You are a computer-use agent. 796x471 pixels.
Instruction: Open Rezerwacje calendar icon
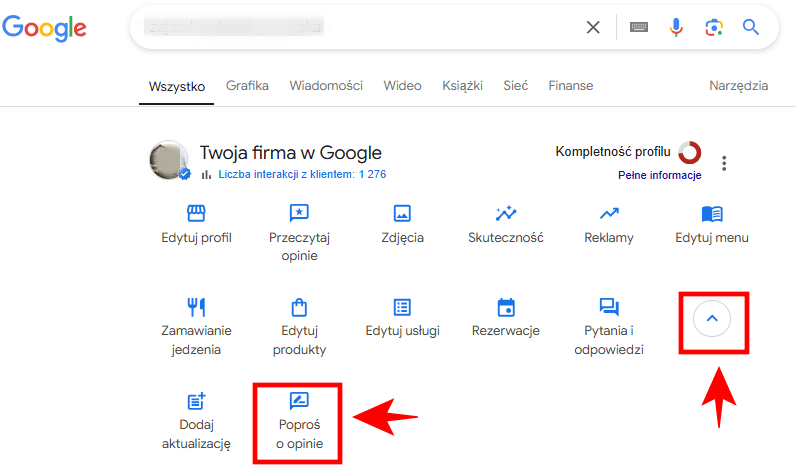click(x=506, y=307)
